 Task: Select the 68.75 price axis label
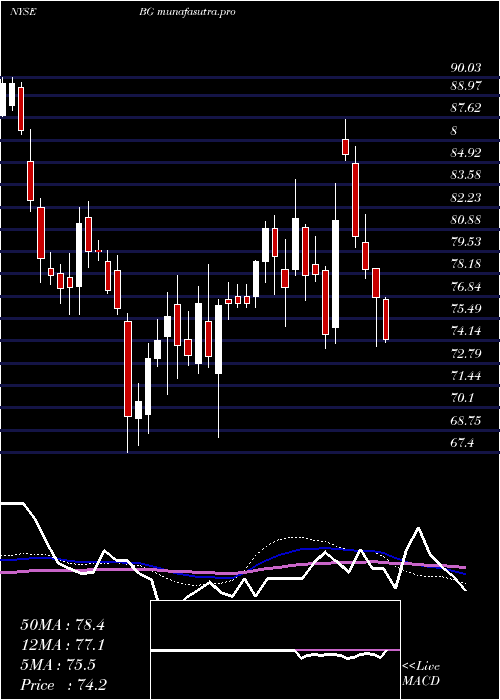(466, 421)
